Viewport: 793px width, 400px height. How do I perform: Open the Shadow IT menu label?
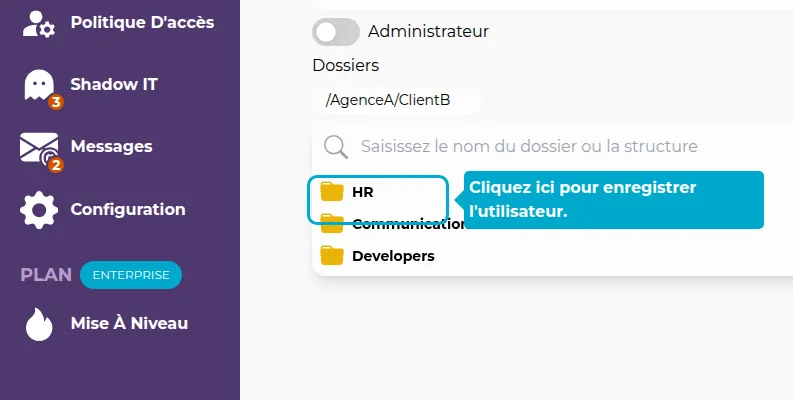(x=114, y=85)
